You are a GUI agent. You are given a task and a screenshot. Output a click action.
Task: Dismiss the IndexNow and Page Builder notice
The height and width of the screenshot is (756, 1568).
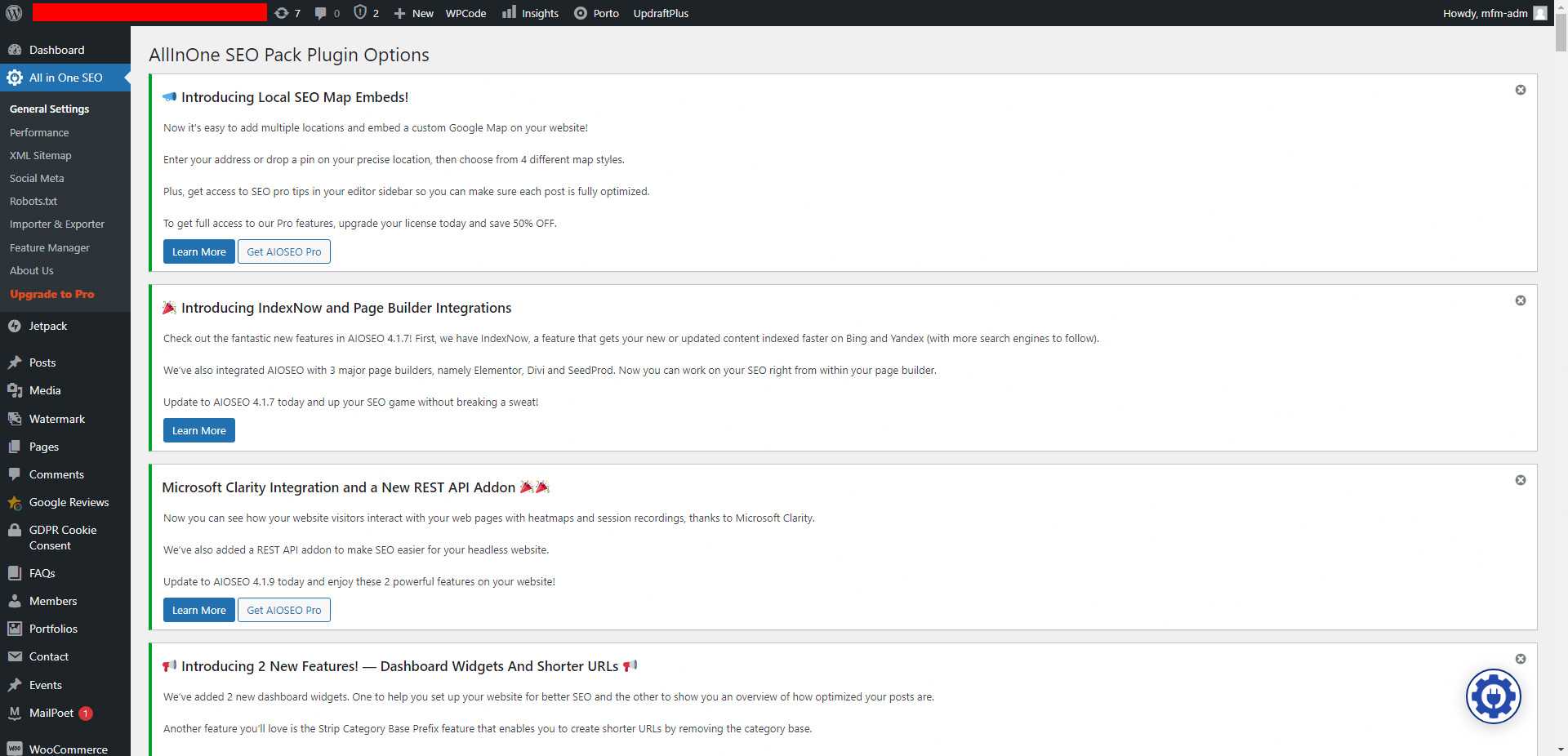(x=1521, y=300)
